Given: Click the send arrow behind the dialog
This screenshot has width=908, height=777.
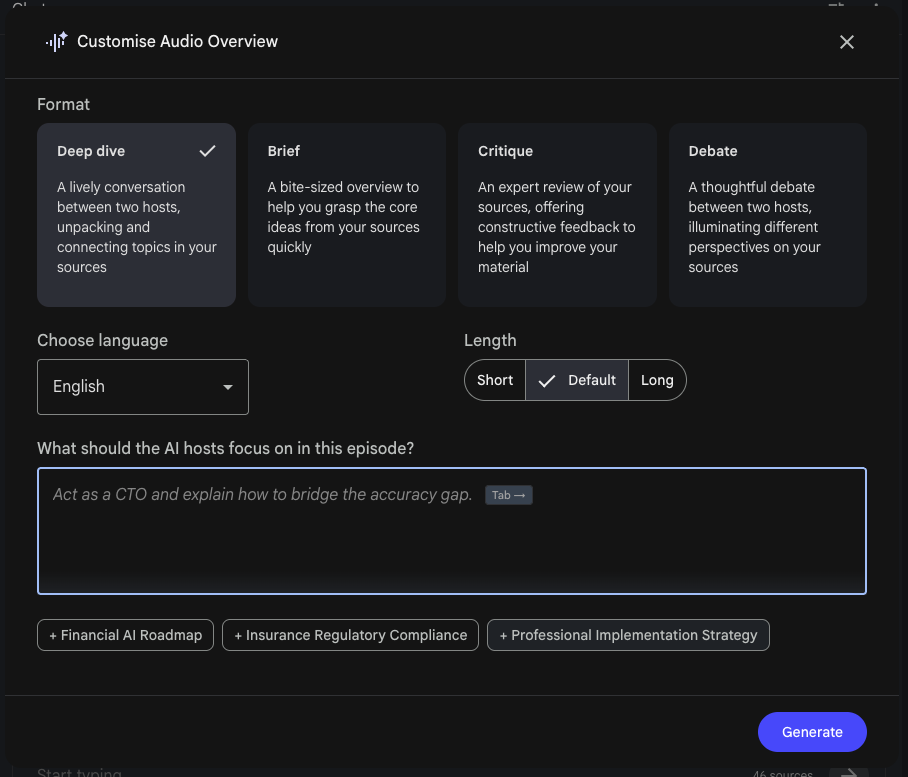Looking at the screenshot, I should pyautogui.click(x=849, y=772).
